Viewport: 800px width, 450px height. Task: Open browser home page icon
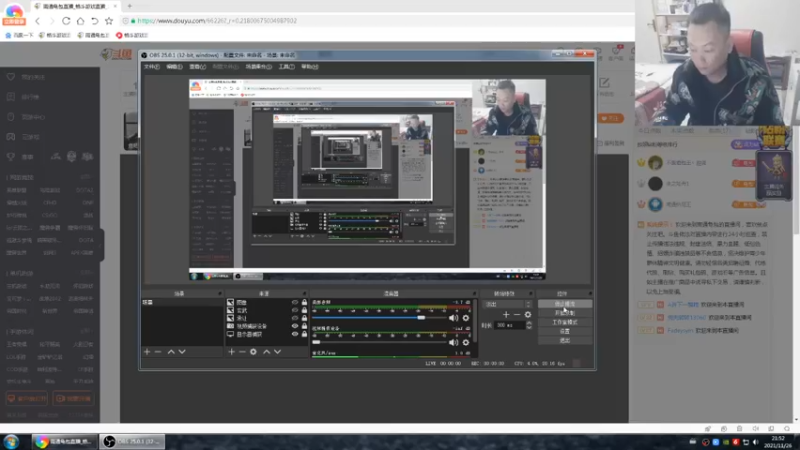coord(80,21)
